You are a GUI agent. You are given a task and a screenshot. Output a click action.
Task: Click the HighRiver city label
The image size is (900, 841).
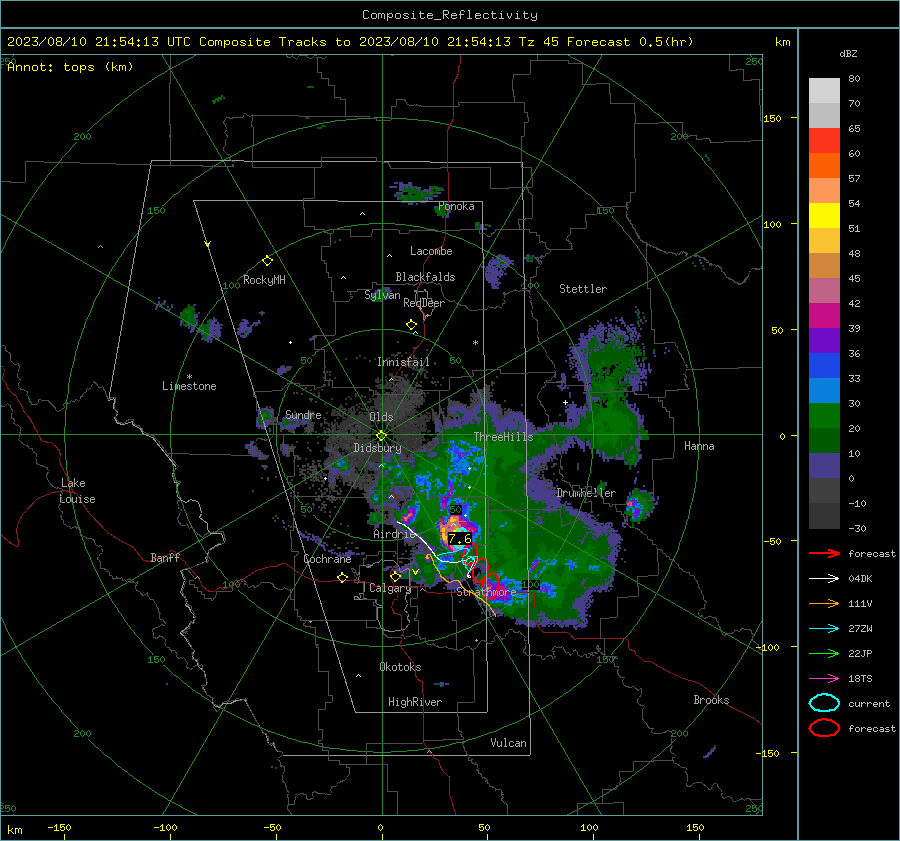415,702
